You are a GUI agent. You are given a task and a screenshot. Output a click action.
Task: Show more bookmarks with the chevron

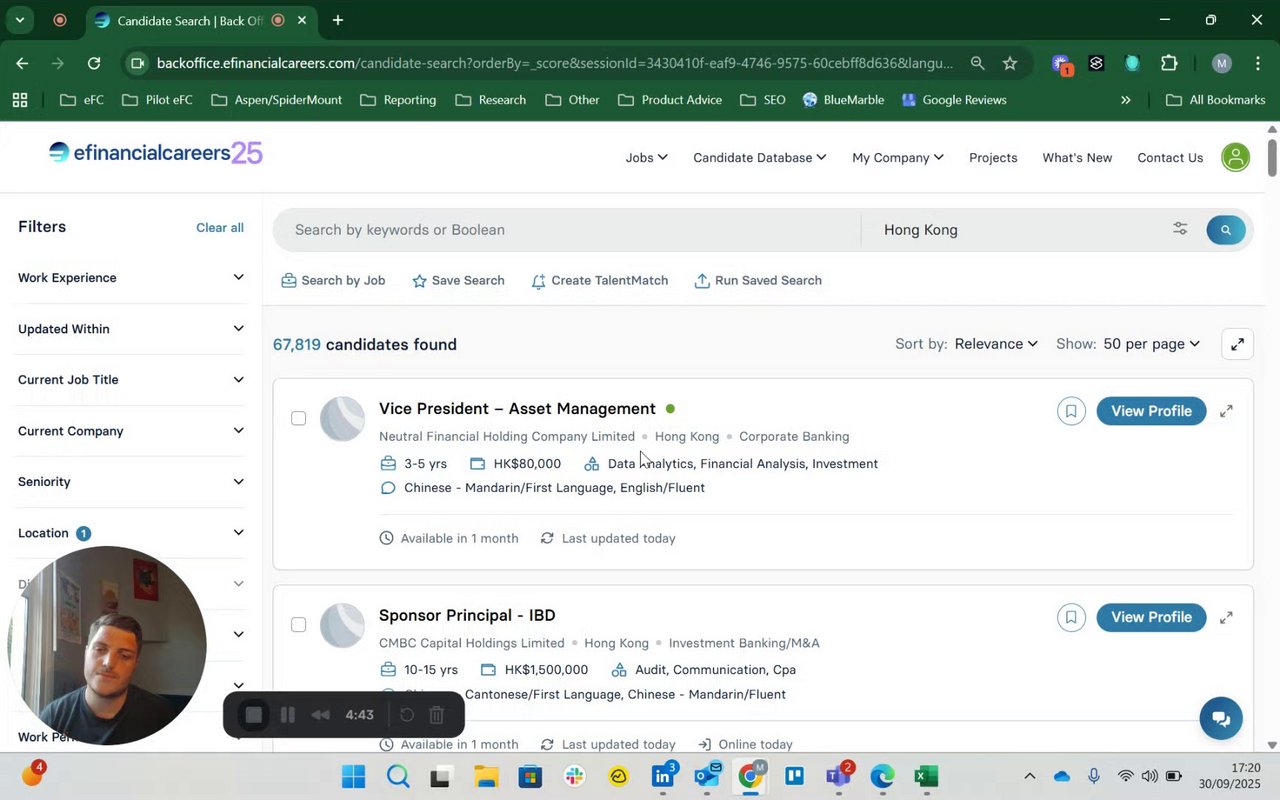tap(1125, 100)
